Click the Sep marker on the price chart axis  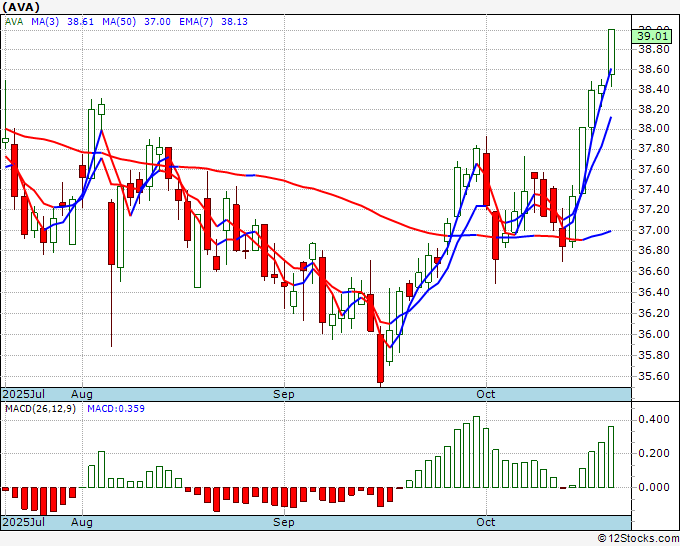point(284,394)
